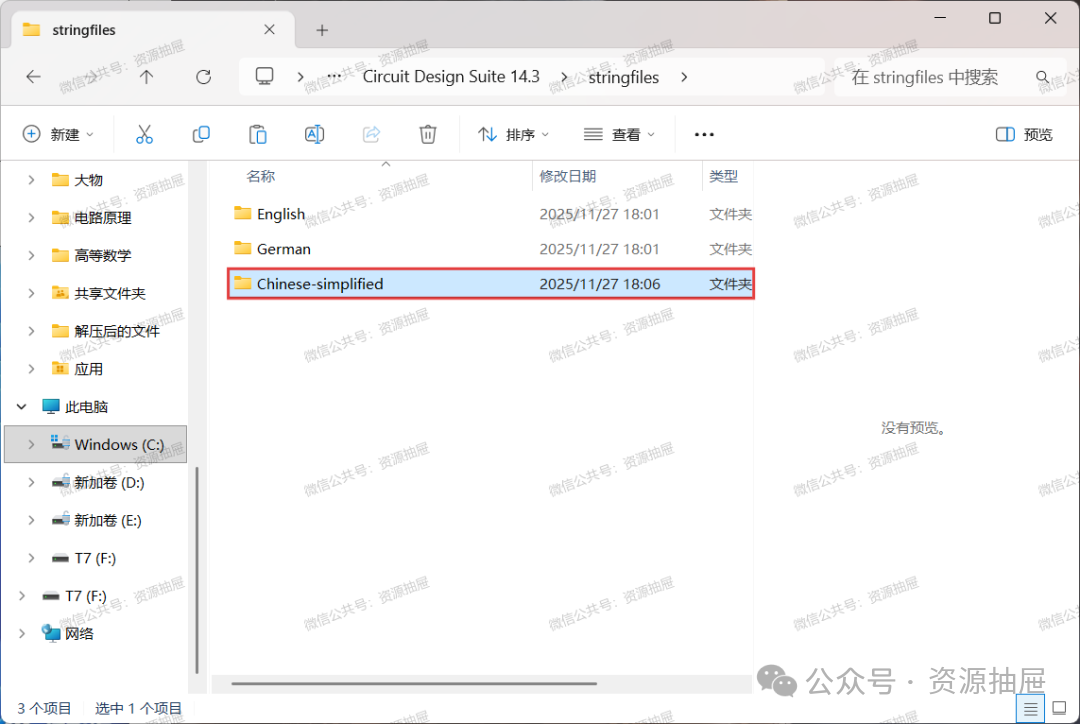Click the German folder icon

[242, 248]
